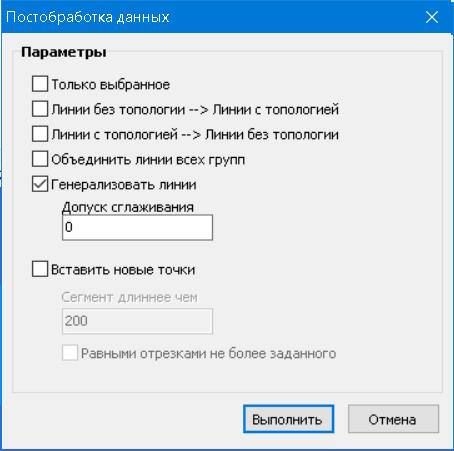Enable the 'Только выбранное' checkbox
This screenshot has height=451, width=454.
pos(40,84)
